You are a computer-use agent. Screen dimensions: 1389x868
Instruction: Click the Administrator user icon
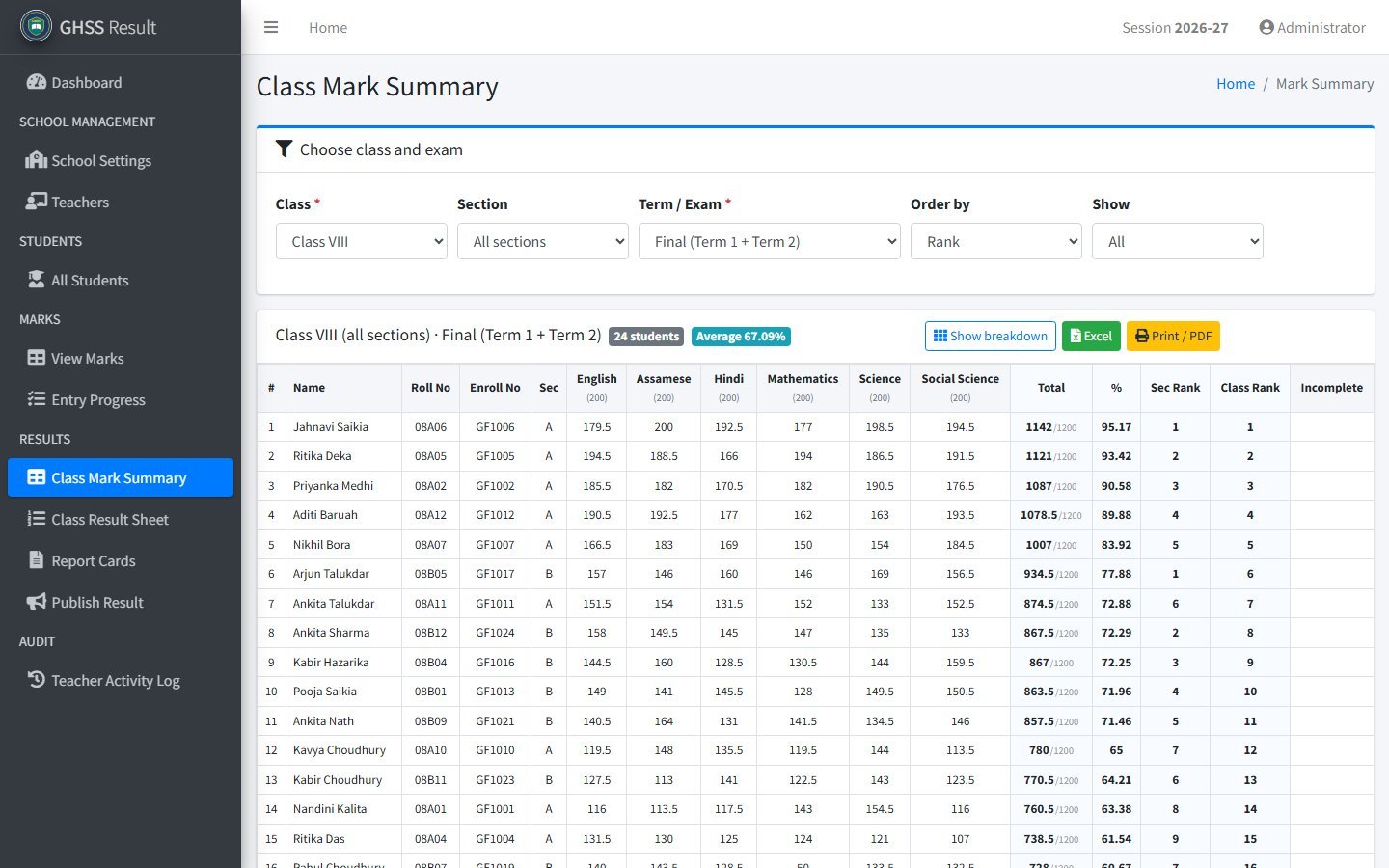1266,27
